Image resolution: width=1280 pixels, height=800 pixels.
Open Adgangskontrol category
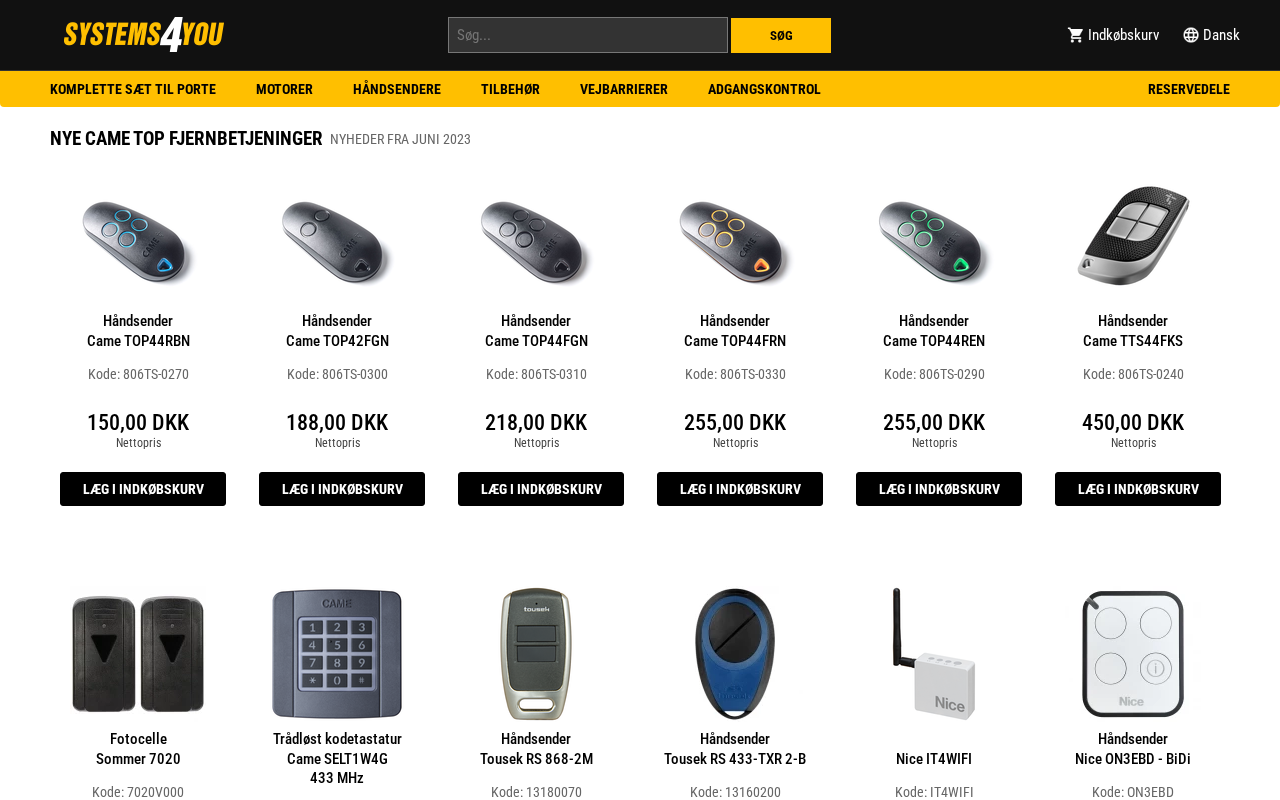[764, 89]
